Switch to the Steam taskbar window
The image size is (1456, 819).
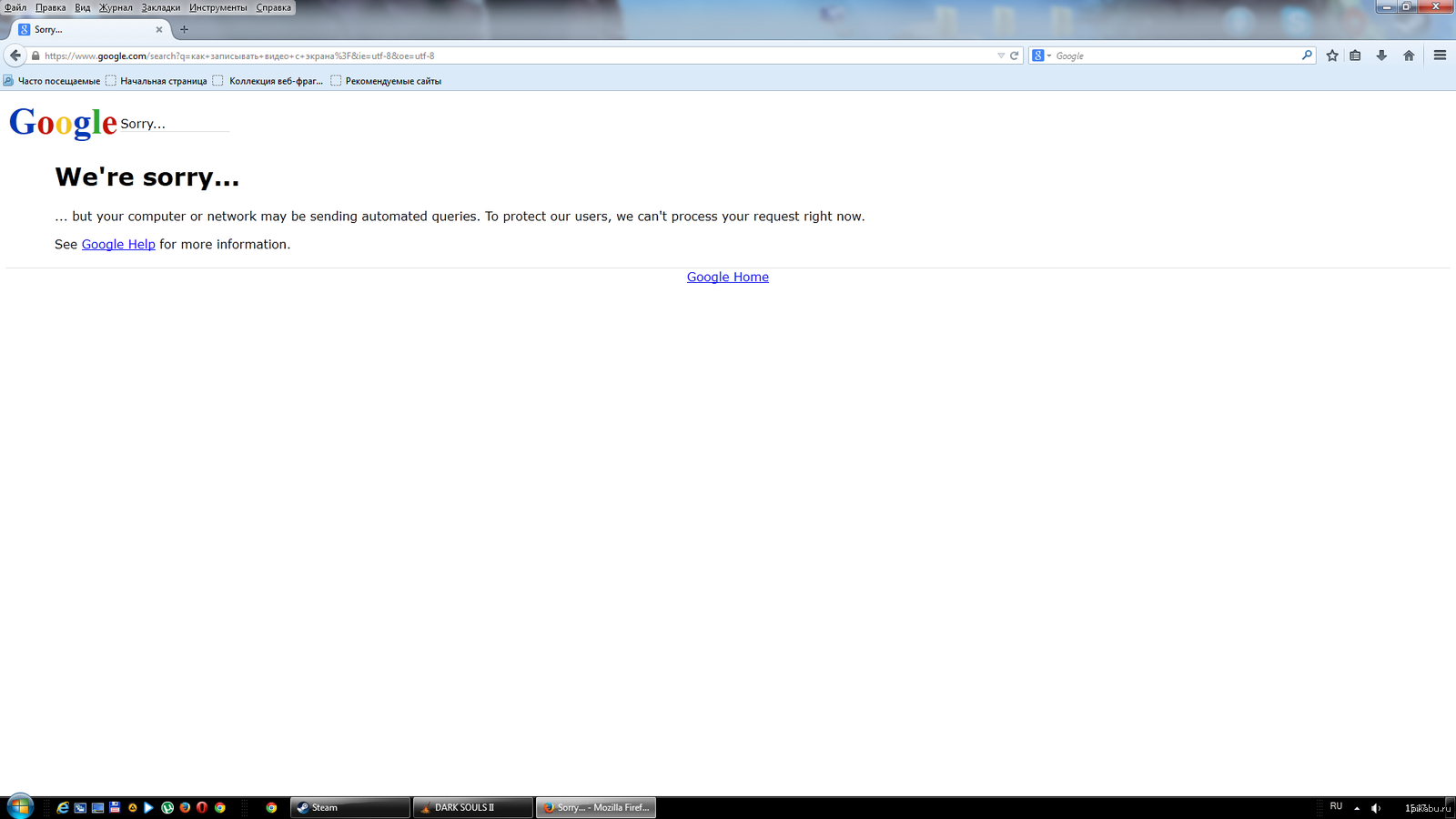pos(350,807)
